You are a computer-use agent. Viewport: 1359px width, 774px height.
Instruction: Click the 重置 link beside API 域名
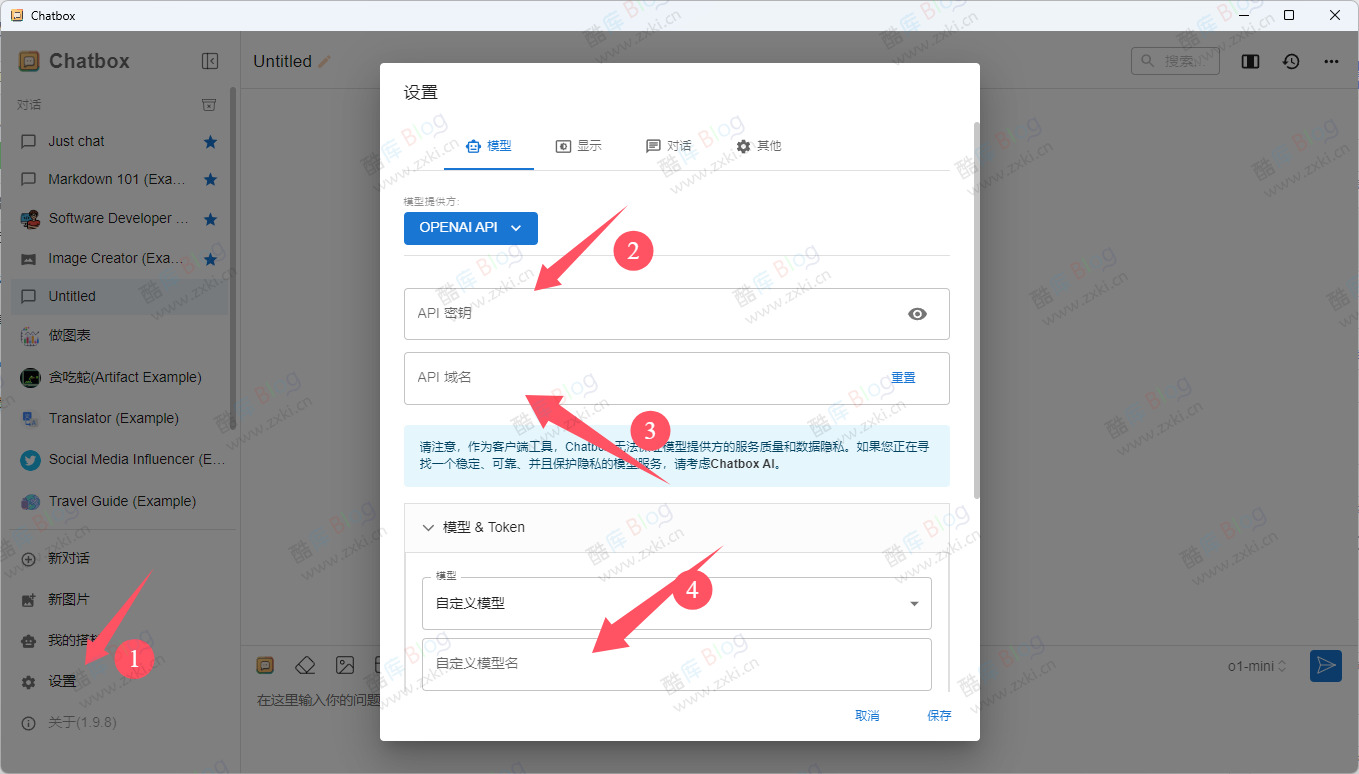pyautogui.click(x=902, y=377)
